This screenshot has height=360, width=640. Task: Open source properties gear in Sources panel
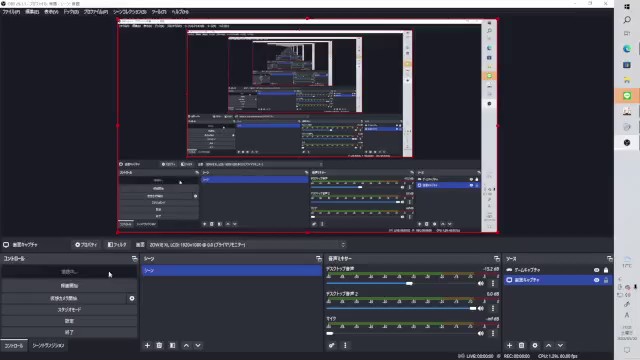click(535, 345)
